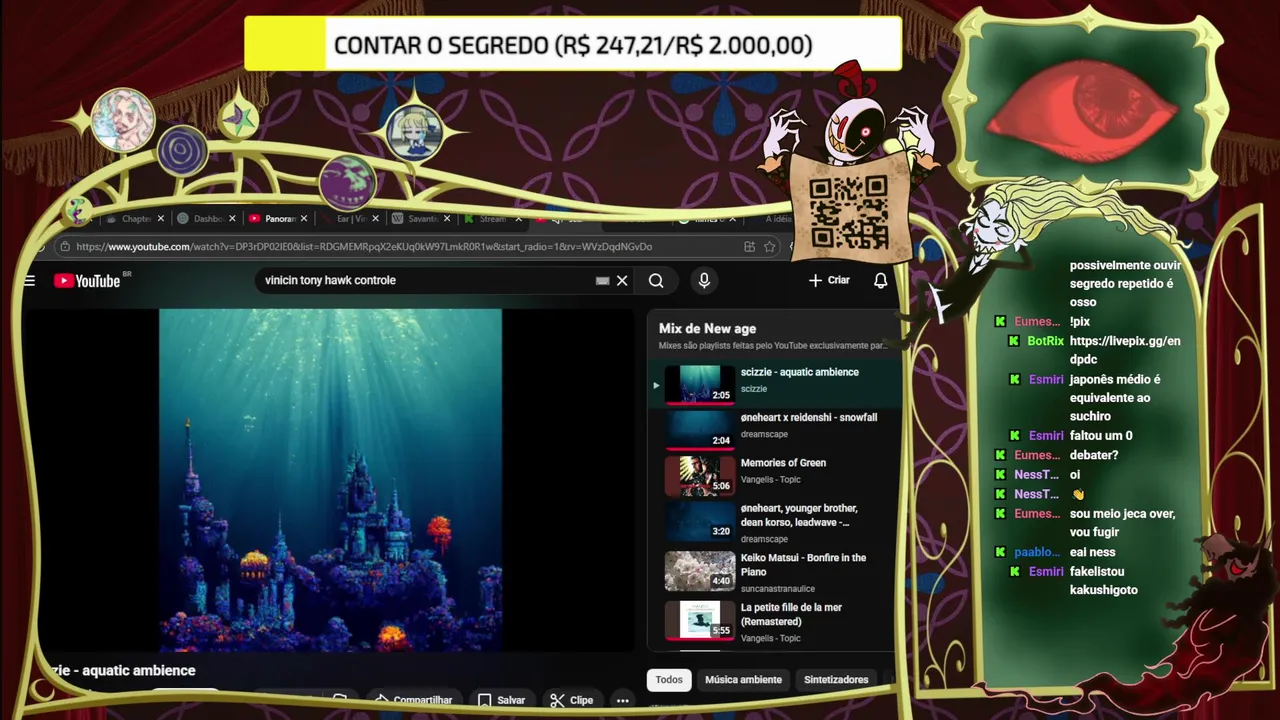Click suncanastranaulice channel name

pyautogui.click(x=778, y=589)
